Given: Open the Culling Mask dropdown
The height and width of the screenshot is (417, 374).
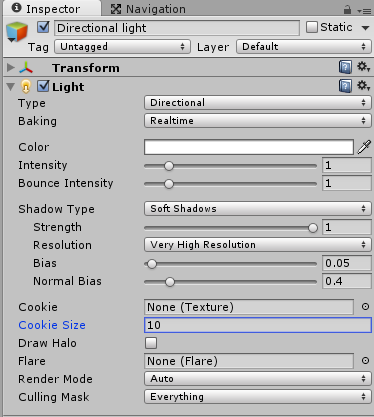Looking at the screenshot, I should [258, 397].
